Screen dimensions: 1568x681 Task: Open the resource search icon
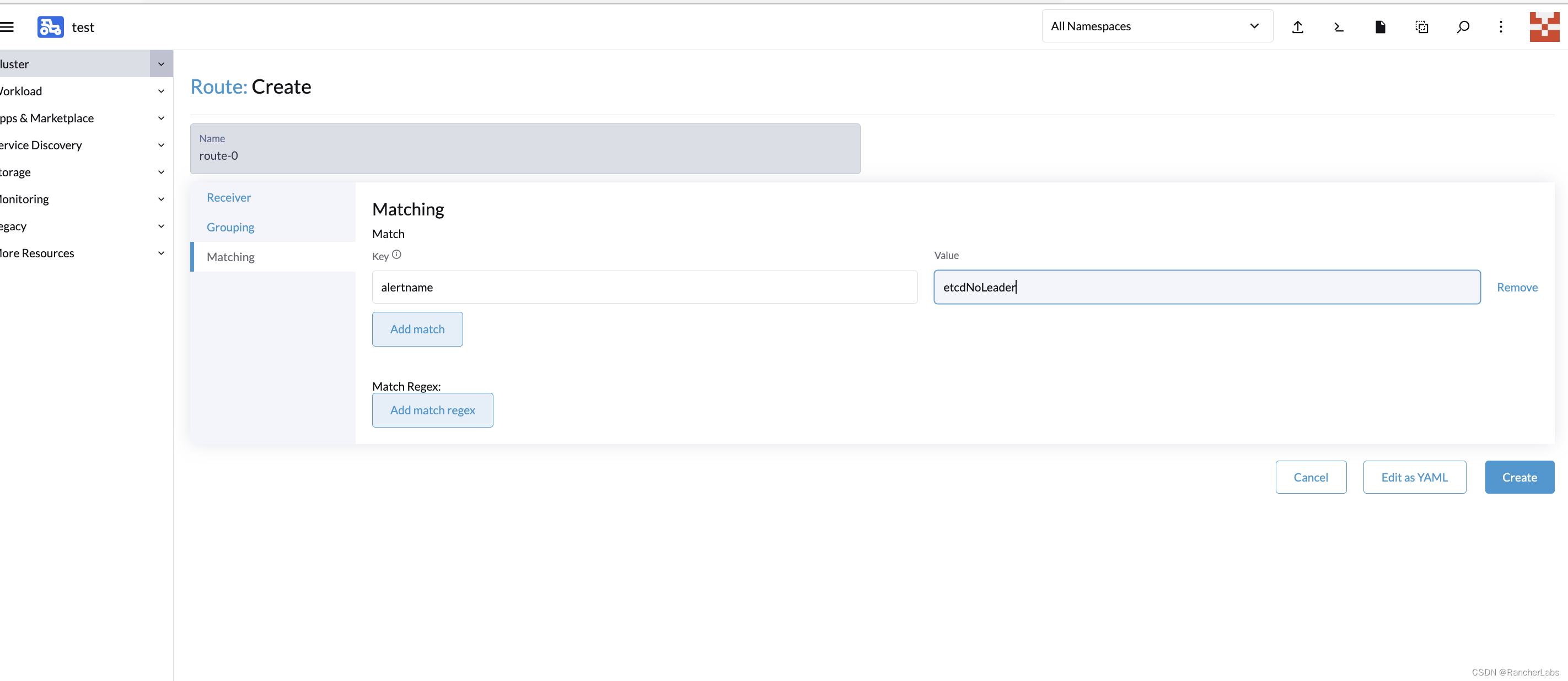pos(1463,27)
